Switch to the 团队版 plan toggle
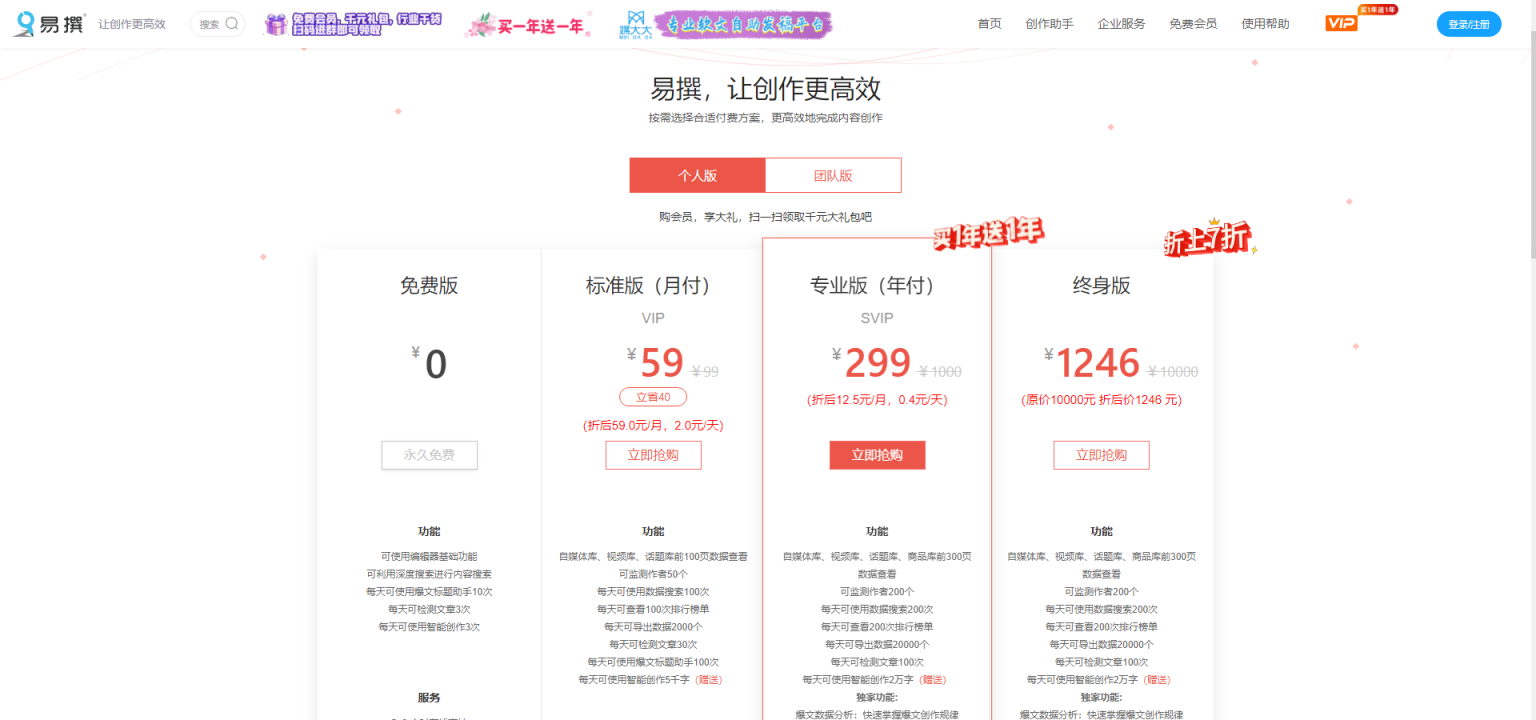1536x720 pixels. coord(833,175)
